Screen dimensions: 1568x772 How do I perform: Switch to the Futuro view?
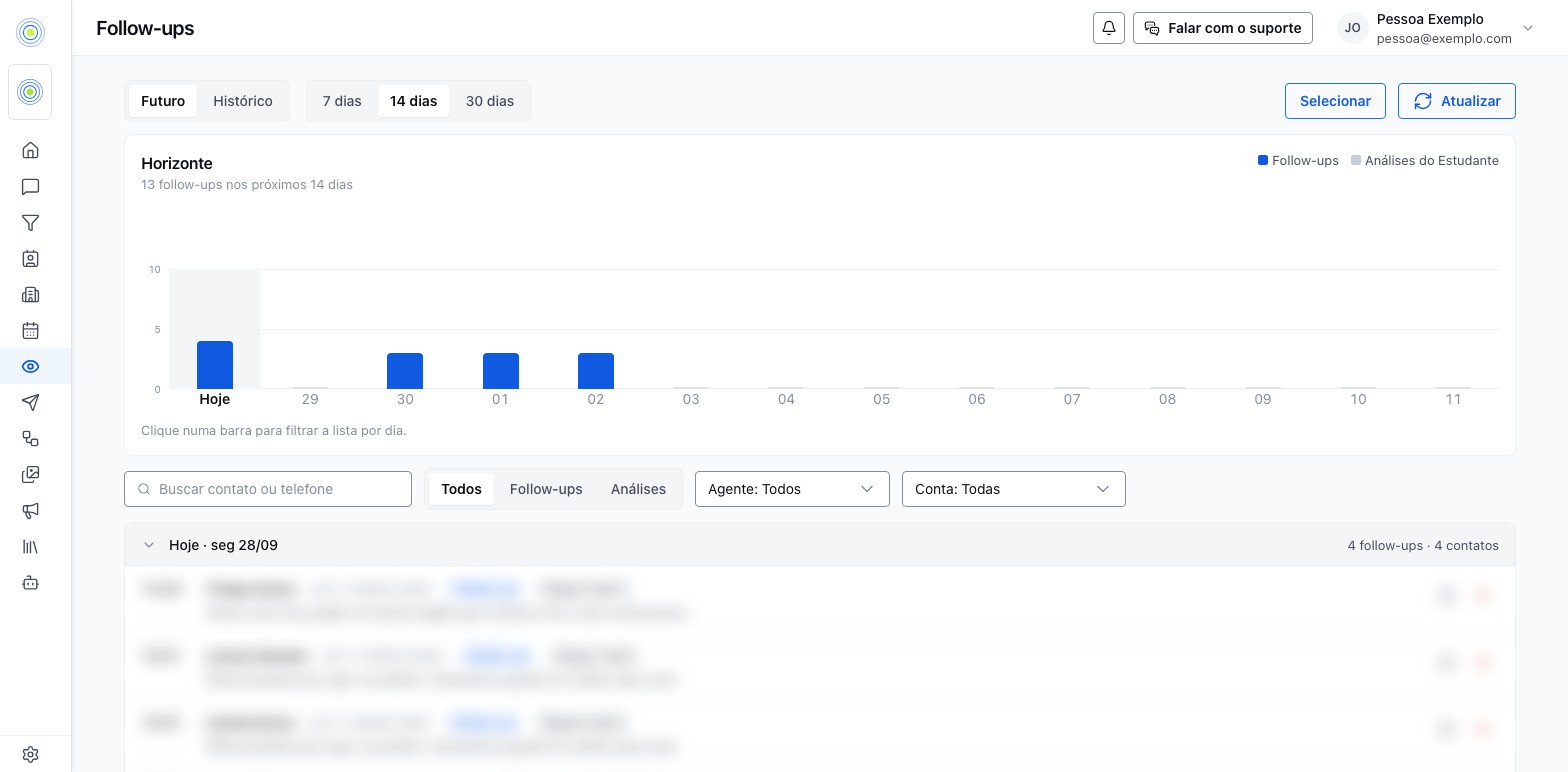tap(163, 101)
